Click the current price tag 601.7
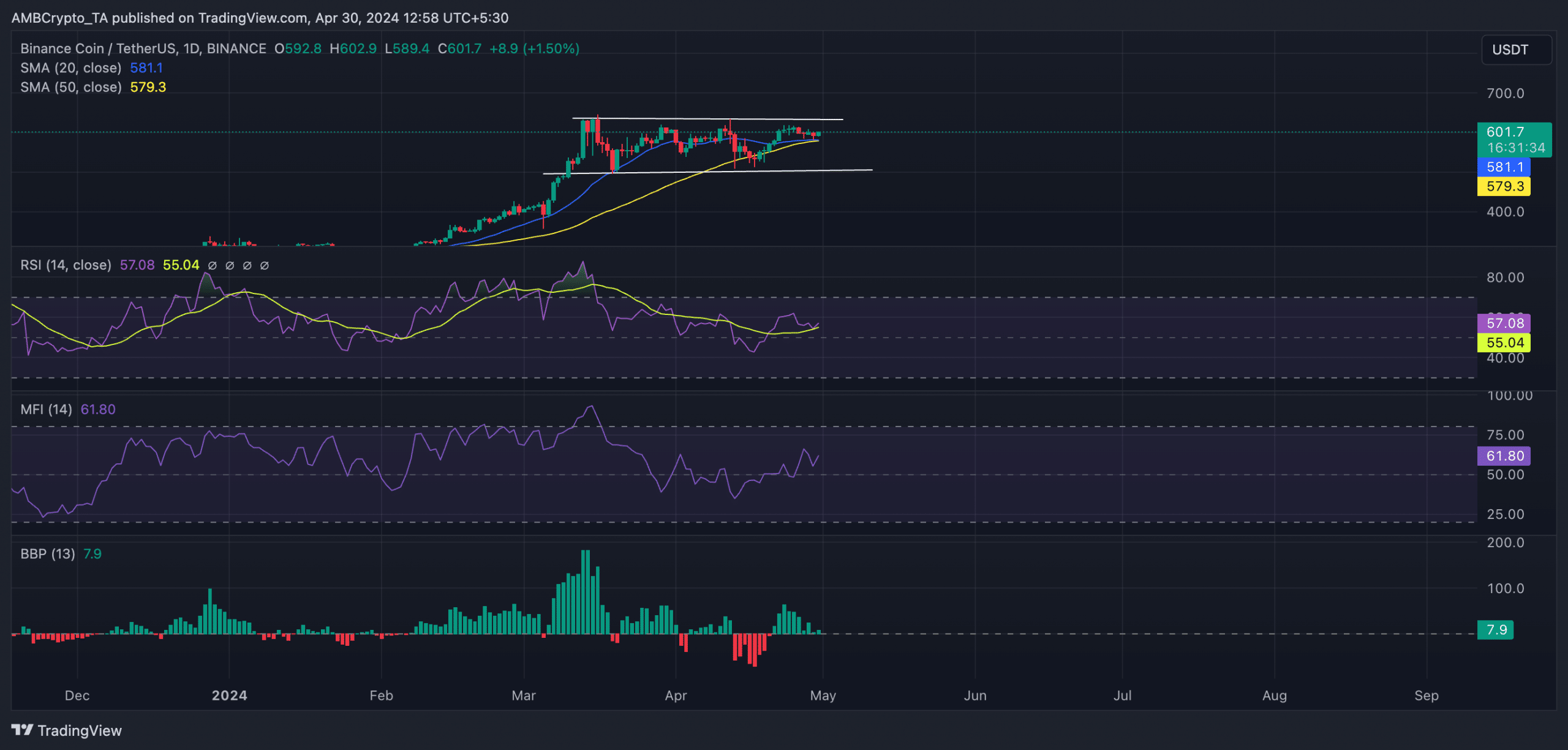The width and height of the screenshot is (1568, 750). [x=1514, y=140]
